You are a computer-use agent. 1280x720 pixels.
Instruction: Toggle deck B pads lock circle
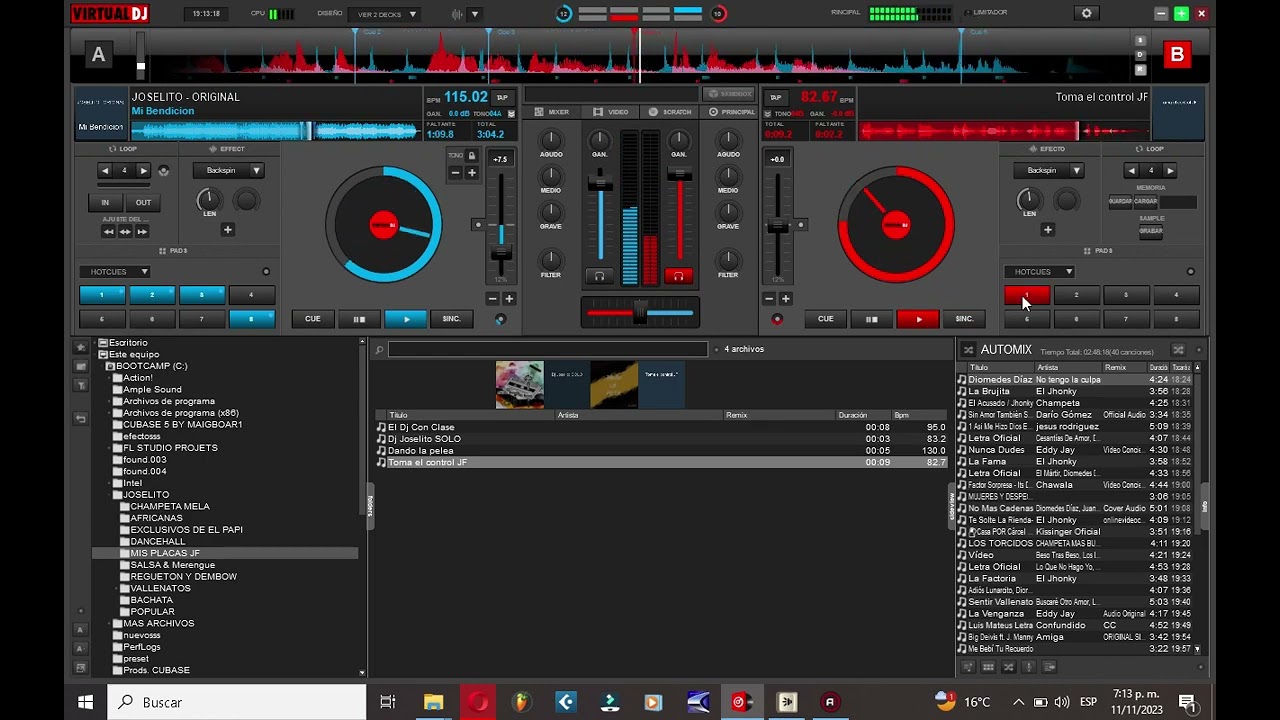pos(1190,272)
